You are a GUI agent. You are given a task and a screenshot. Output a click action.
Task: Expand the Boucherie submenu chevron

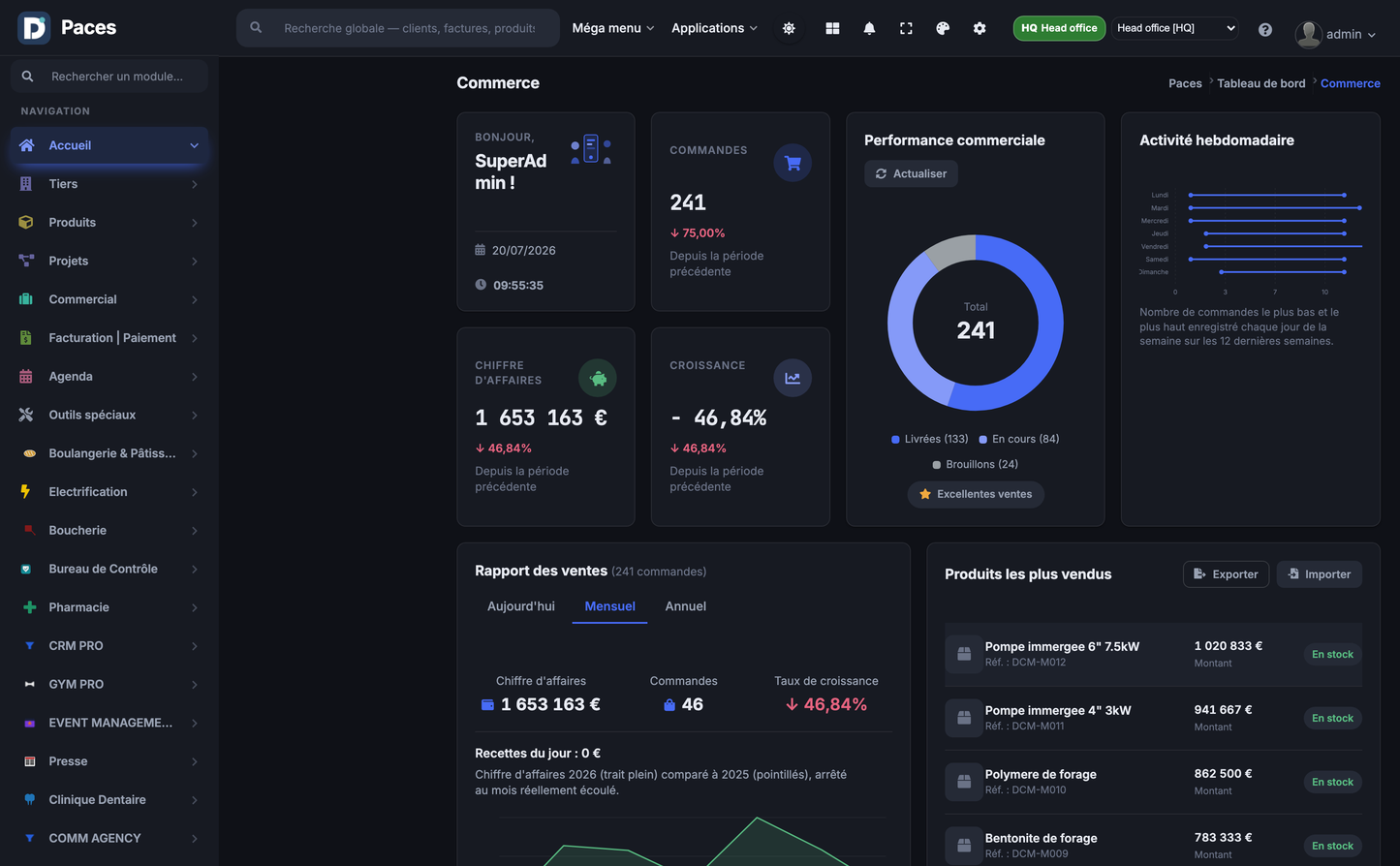click(x=194, y=531)
